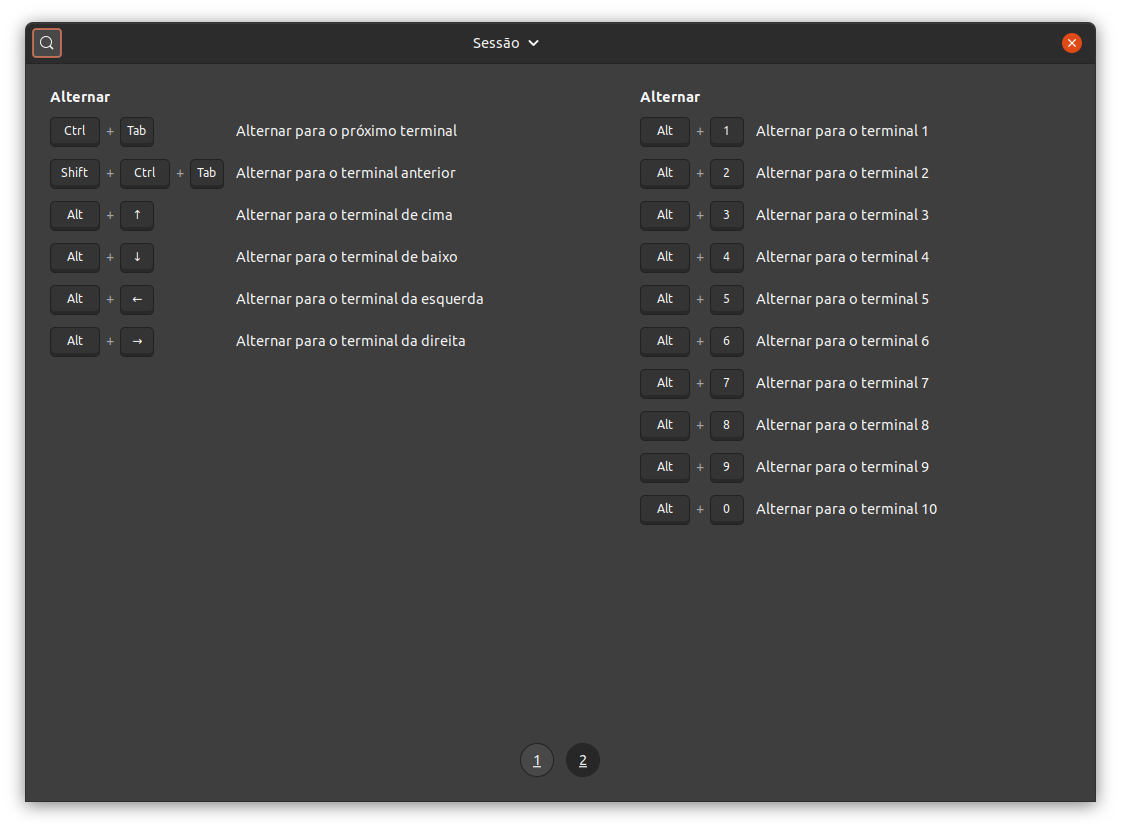Click the number 0 key cap

(726, 509)
